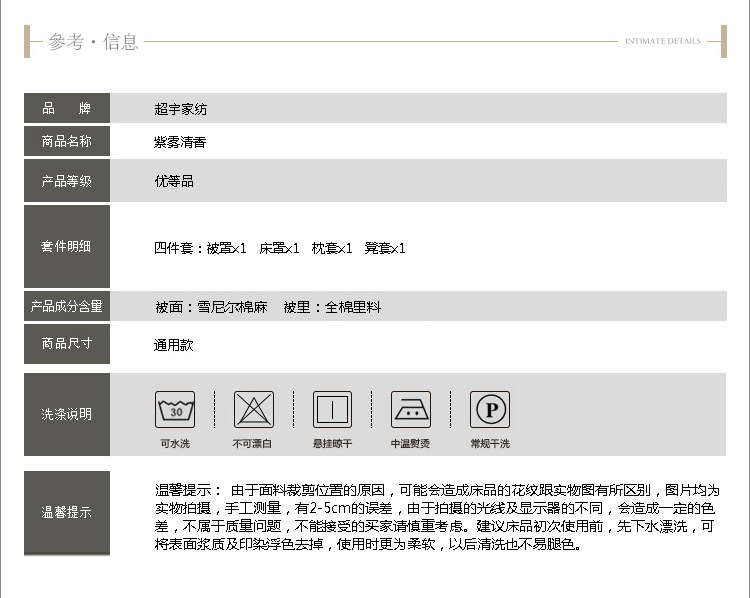750x598 pixels.
Task: Click the 常规干洗 caption
Action: [490, 443]
